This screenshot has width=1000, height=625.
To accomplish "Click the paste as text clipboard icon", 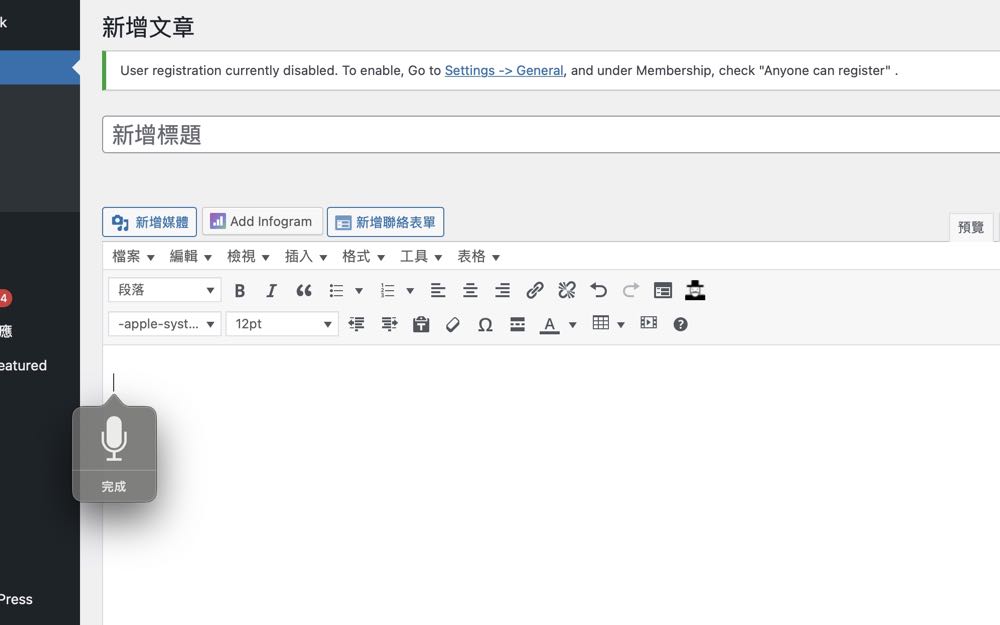I will pyautogui.click(x=421, y=325).
